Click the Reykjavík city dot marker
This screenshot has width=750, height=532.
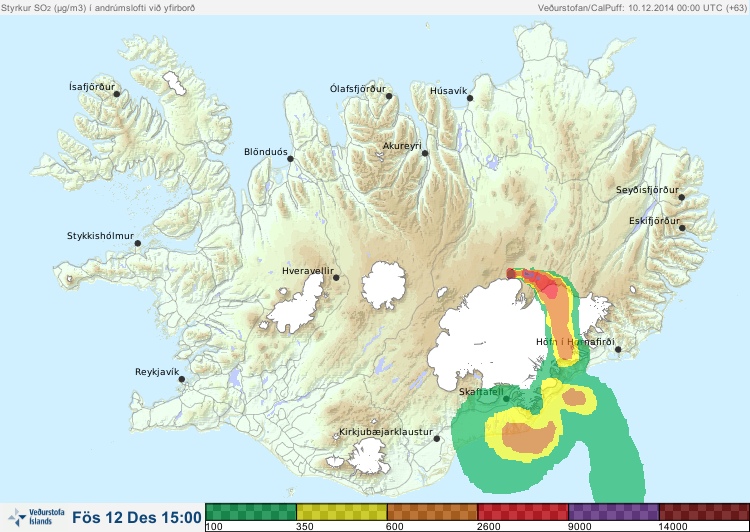coord(182,379)
